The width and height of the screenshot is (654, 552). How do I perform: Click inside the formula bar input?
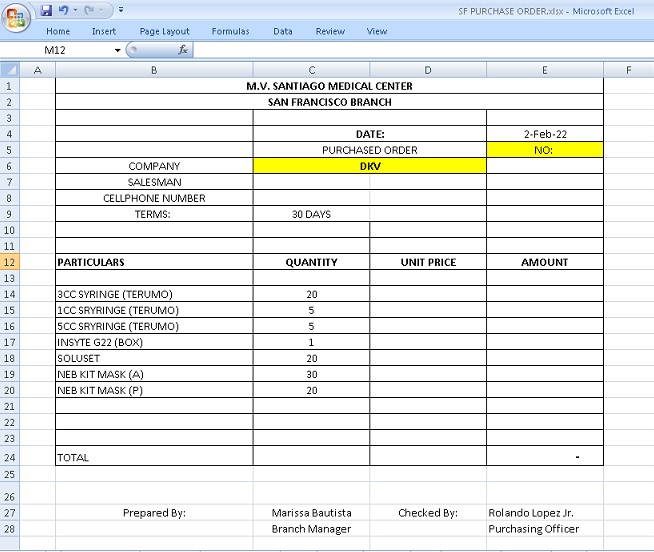423,50
